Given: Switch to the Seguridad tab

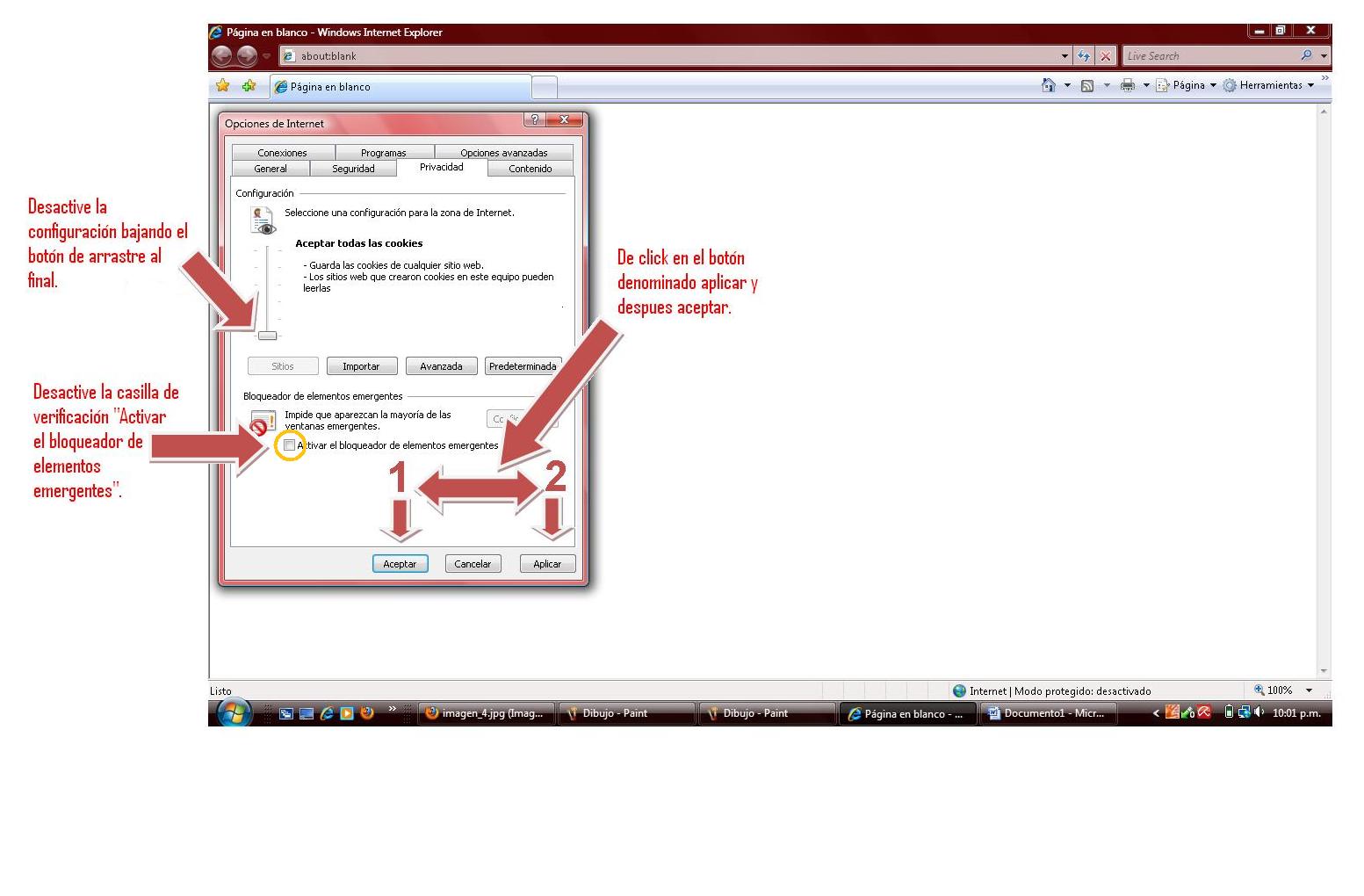Looking at the screenshot, I should (x=353, y=169).
